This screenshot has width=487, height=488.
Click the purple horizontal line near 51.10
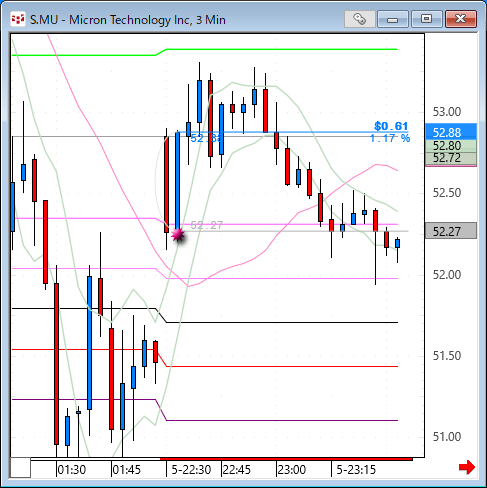click(282, 420)
